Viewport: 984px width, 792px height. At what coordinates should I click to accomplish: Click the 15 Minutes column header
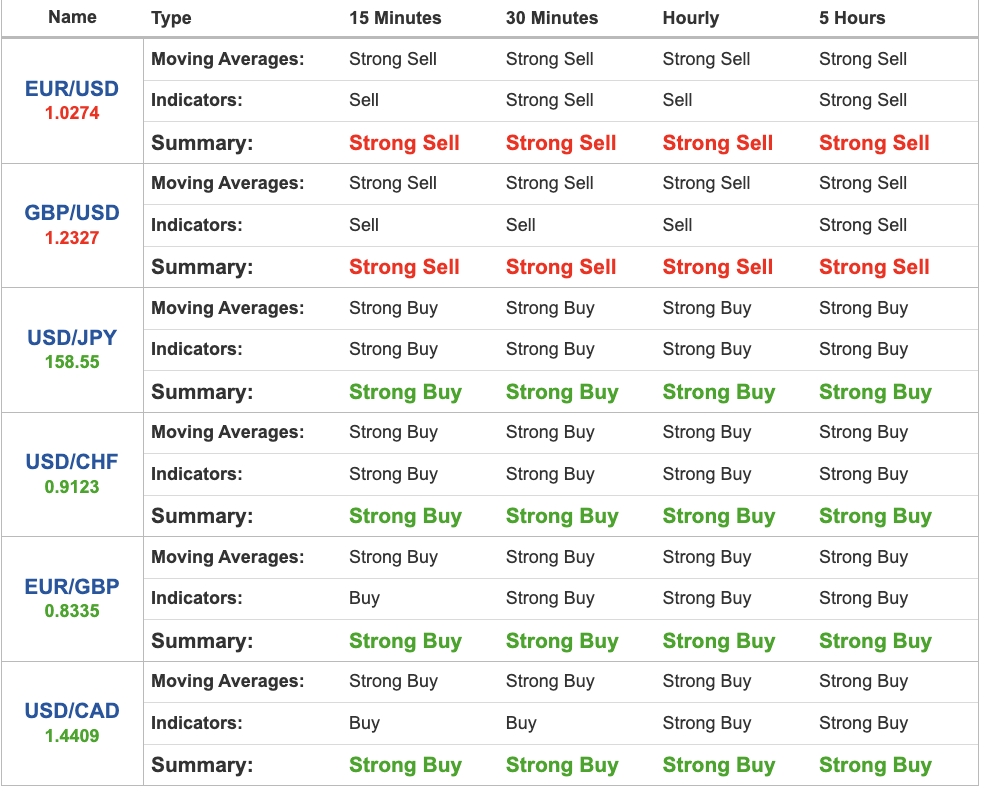tap(395, 18)
